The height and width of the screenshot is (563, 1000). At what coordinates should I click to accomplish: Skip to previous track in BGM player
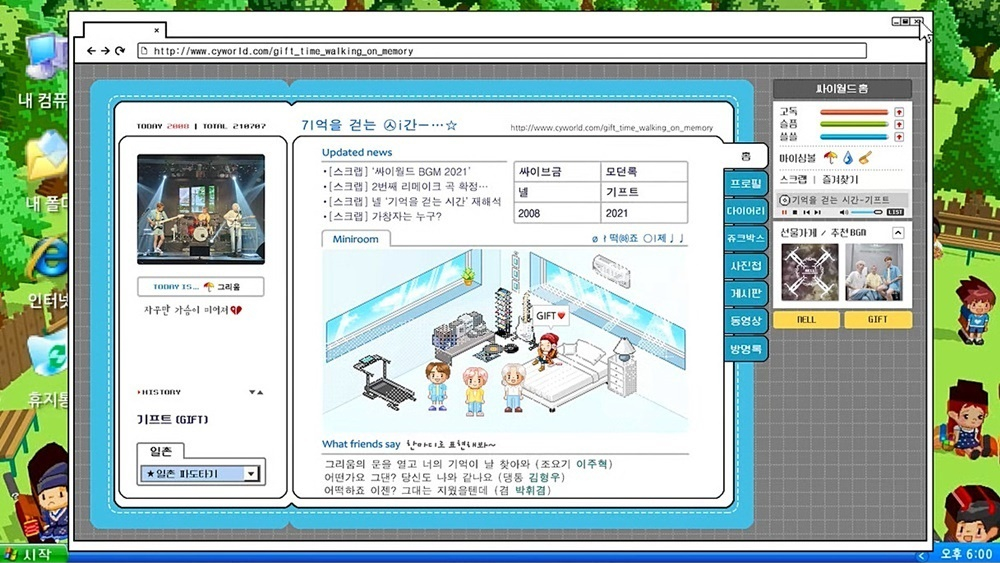(x=807, y=212)
